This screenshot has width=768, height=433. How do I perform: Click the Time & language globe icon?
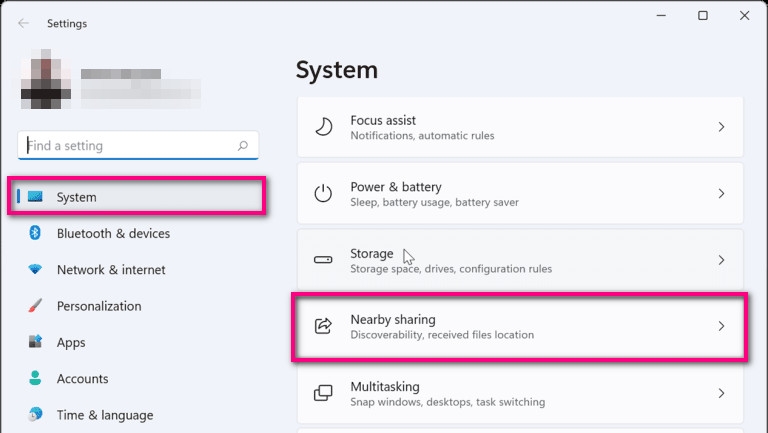pos(35,414)
